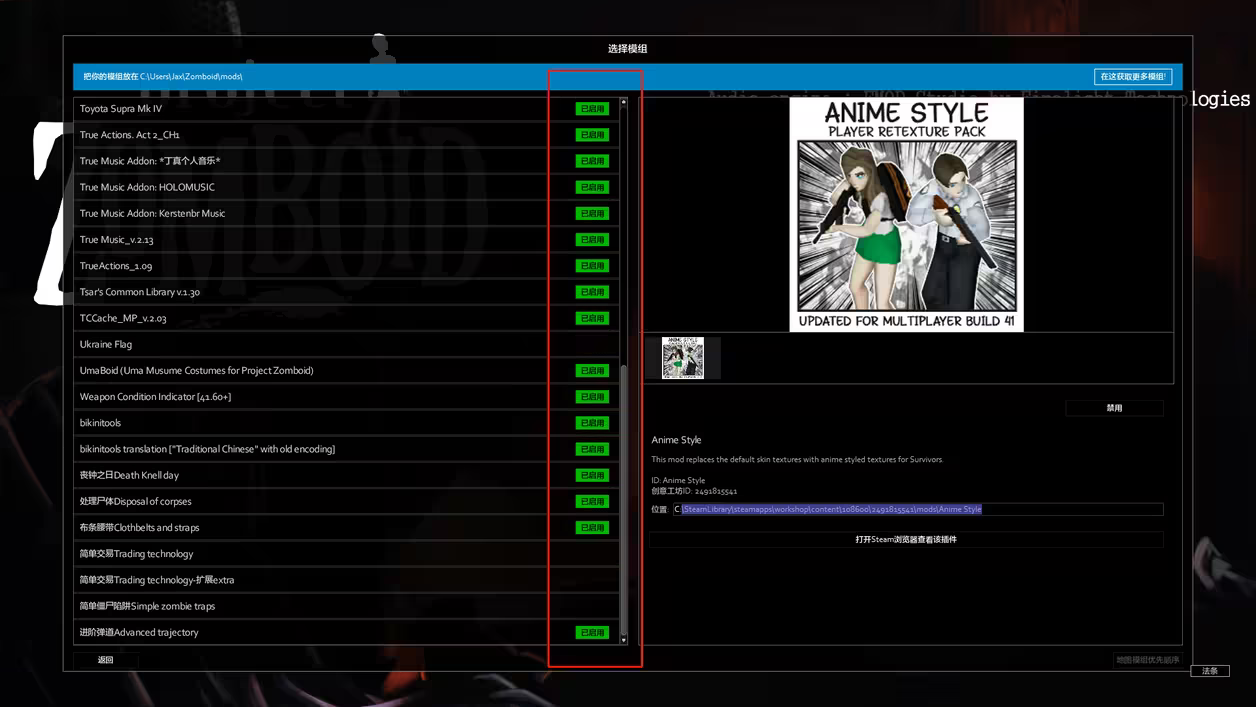Image resolution: width=1256 pixels, height=707 pixels.
Task: Select the True Music_v.2.13 mod name
Action: pyautogui.click(x=116, y=240)
